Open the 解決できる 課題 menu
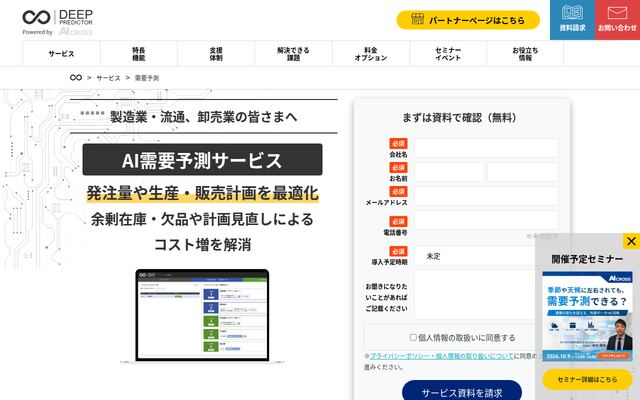Viewport: 640px width, 400px height. pos(293,54)
